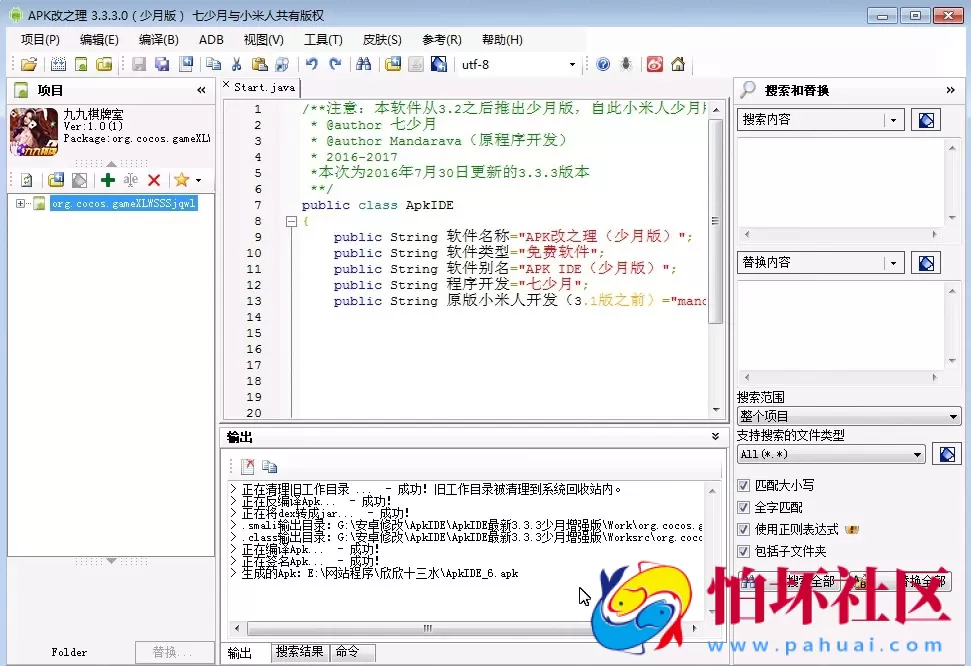Toggle the 包括子文件夹 checkbox
This screenshot has width=971, height=666.
(742, 551)
